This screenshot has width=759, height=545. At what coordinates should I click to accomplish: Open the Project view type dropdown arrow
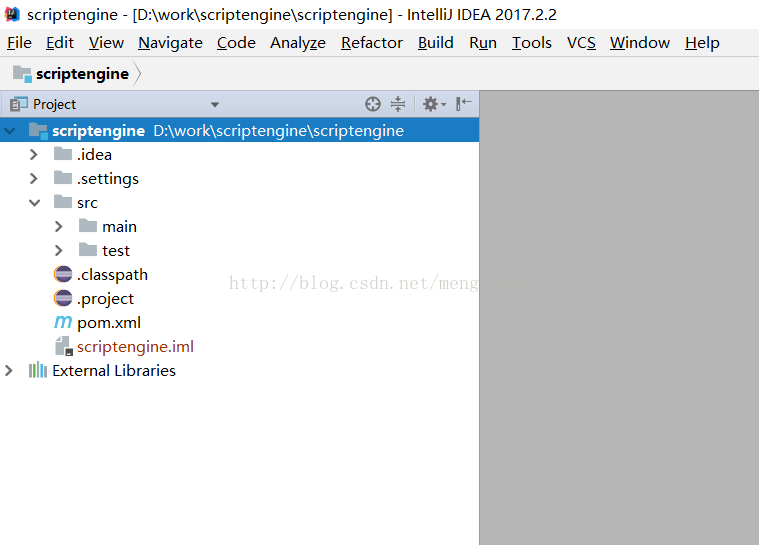(215, 105)
